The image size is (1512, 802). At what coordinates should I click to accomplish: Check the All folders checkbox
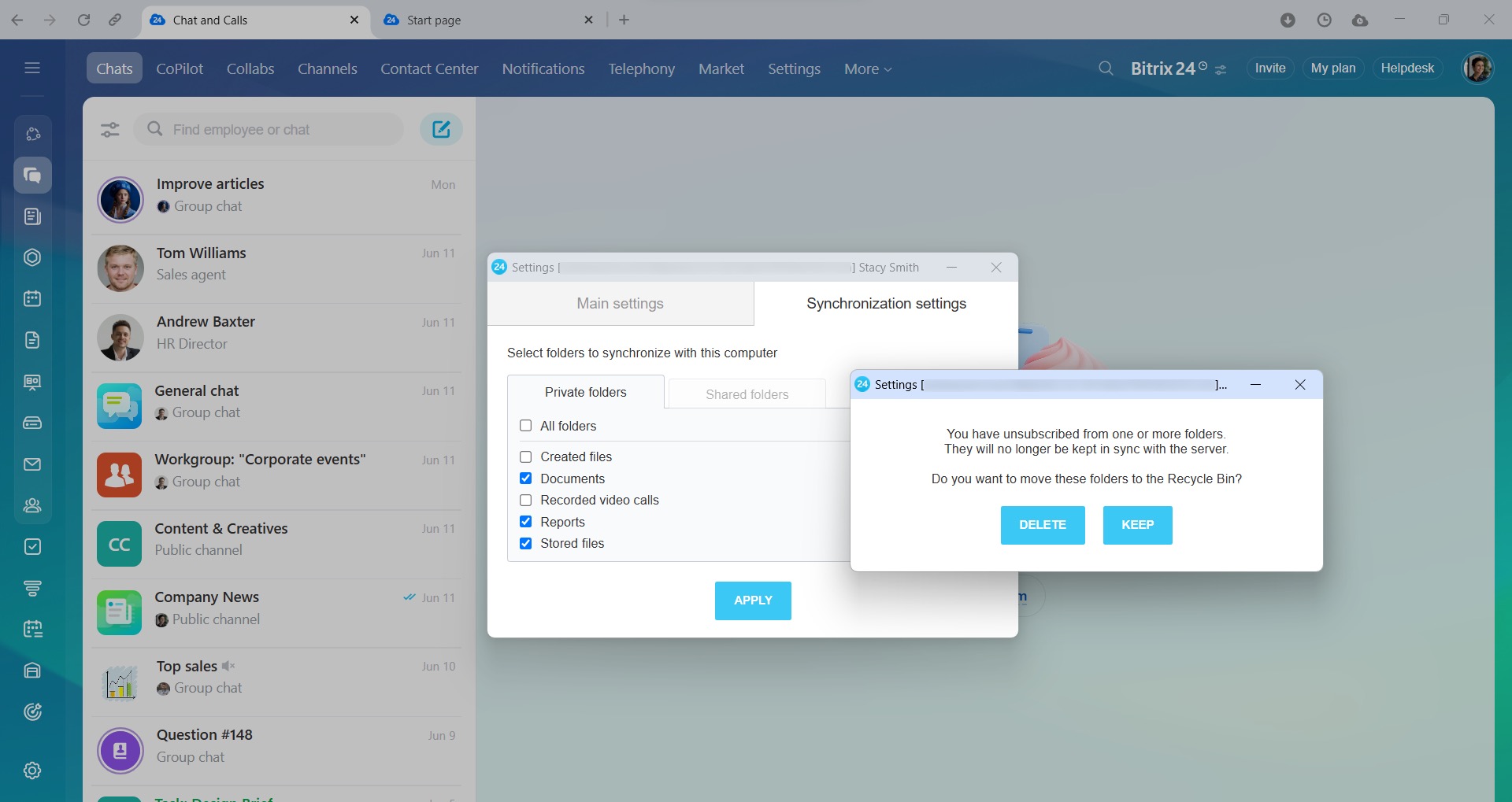(526, 426)
